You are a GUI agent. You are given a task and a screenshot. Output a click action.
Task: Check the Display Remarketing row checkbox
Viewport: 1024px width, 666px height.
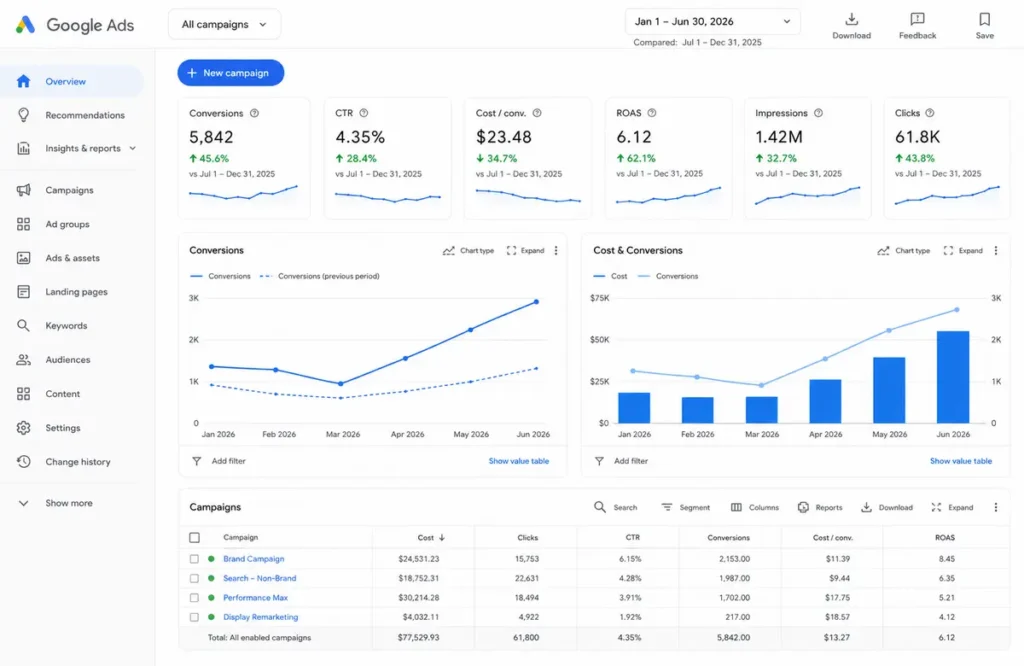click(194, 617)
